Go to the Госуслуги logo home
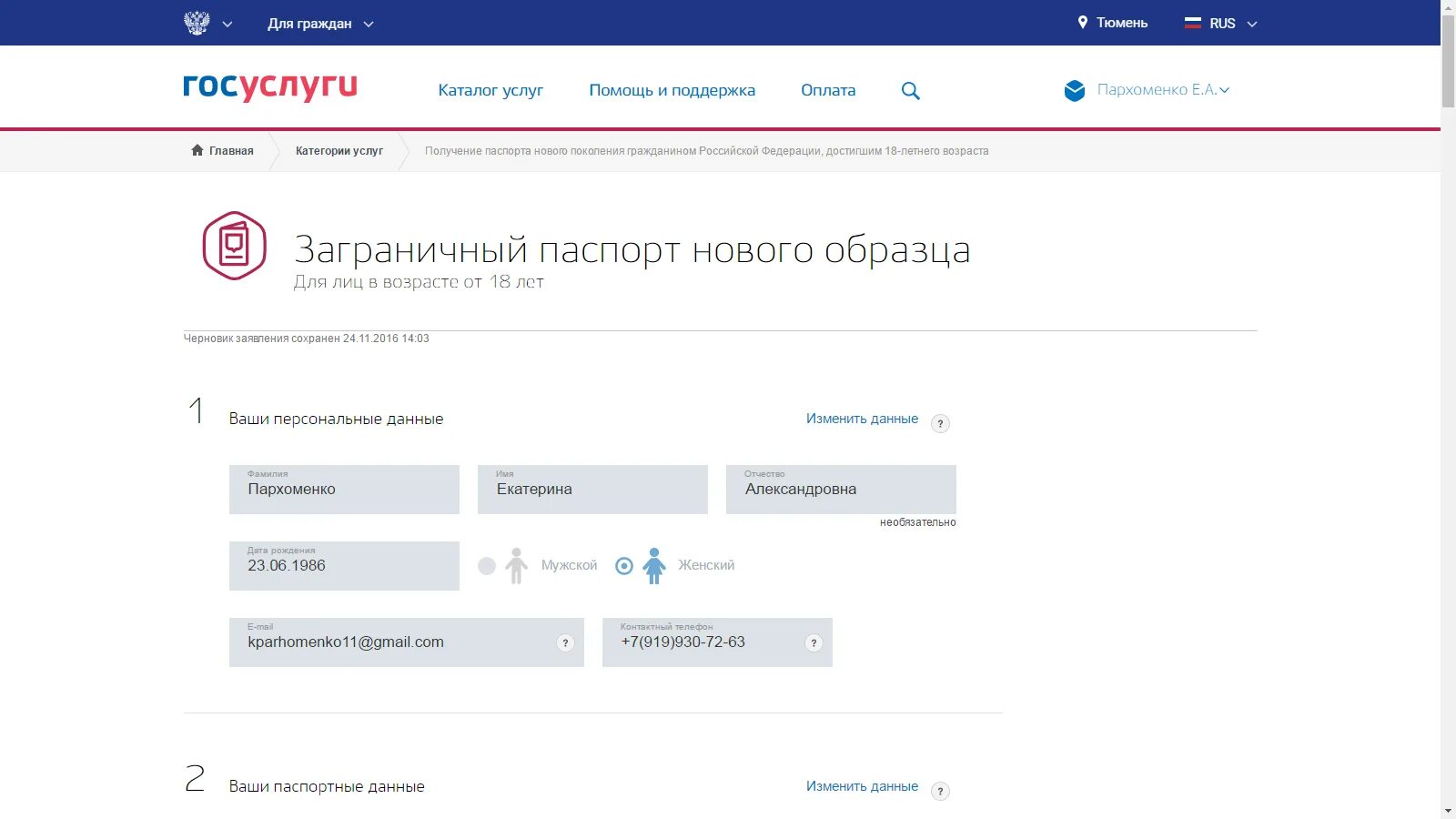 [270, 86]
